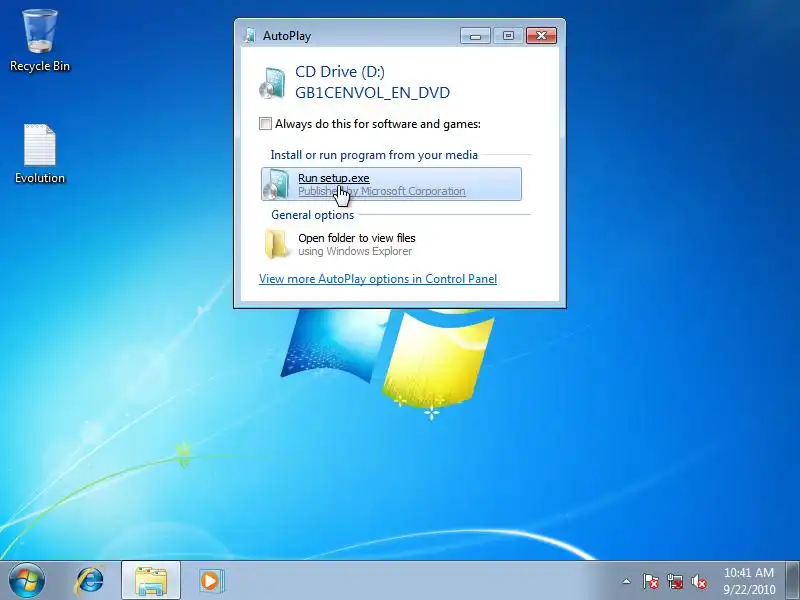Click the CD Drive (D:) disc icon

coord(272,83)
